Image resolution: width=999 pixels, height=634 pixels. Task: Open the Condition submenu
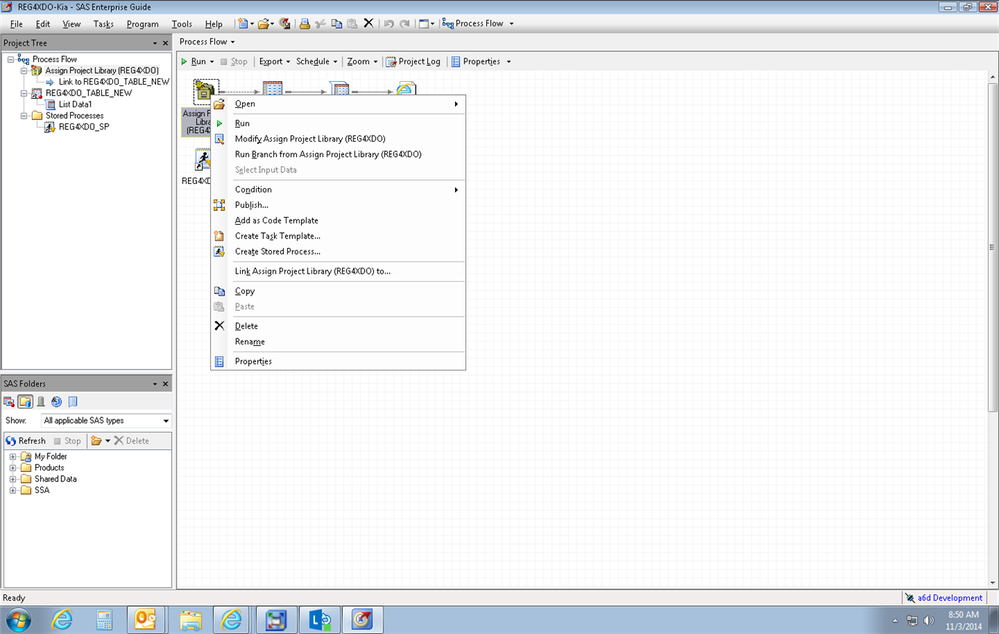338,190
